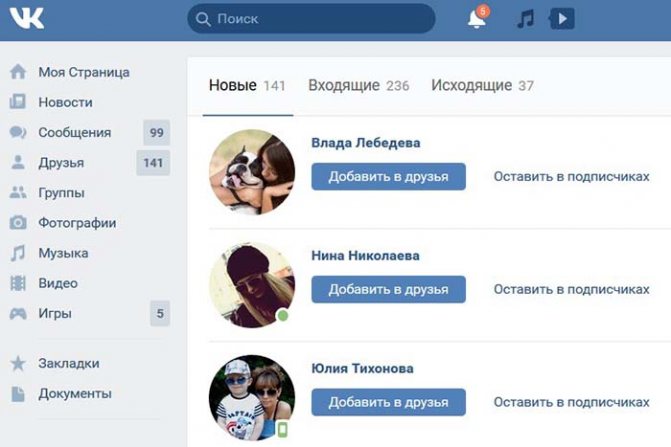This screenshot has height=447, width=671.
Task: Switch to the Исходящие tab
Action: 482,86
